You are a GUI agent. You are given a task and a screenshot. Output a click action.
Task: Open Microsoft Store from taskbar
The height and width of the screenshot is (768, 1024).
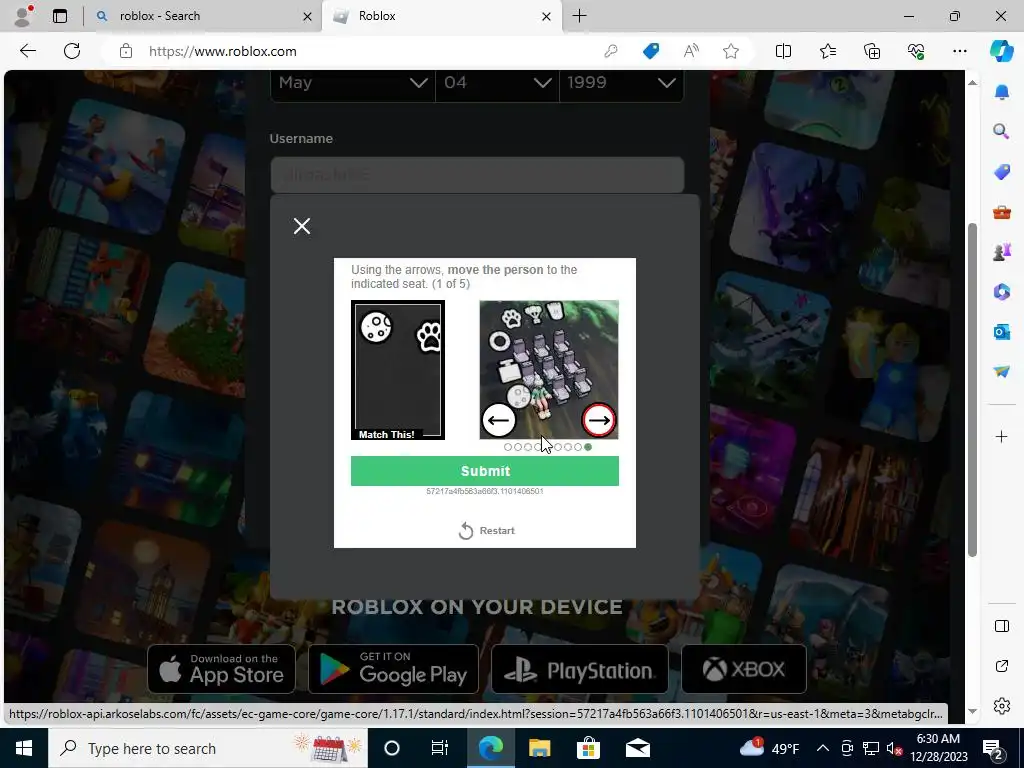[x=588, y=748]
